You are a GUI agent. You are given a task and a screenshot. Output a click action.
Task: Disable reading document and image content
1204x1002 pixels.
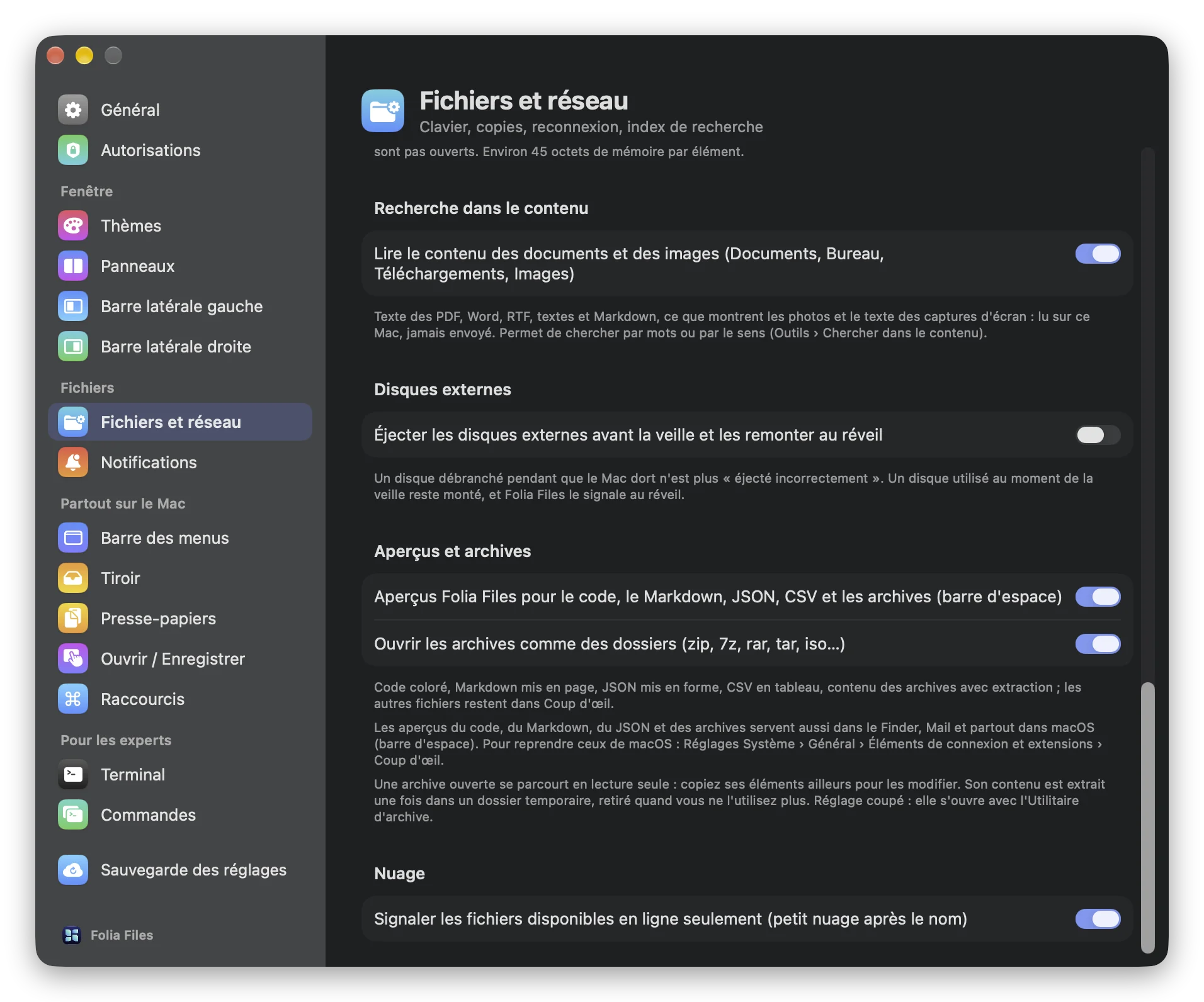(x=1098, y=254)
